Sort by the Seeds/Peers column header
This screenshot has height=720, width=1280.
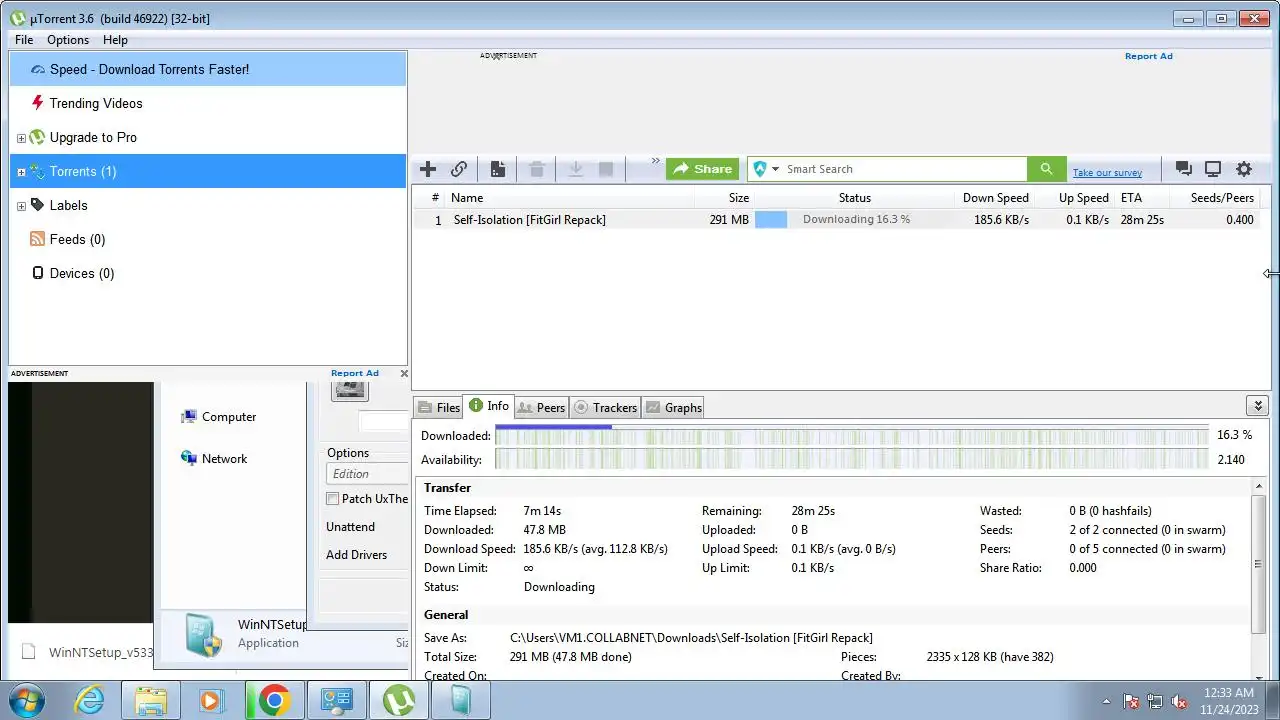coord(1222,198)
